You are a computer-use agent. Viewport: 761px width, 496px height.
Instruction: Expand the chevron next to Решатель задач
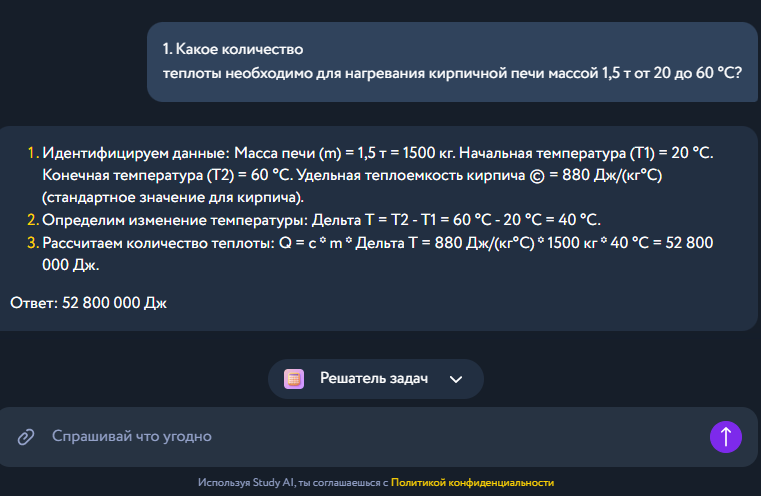[x=457, y=379]
